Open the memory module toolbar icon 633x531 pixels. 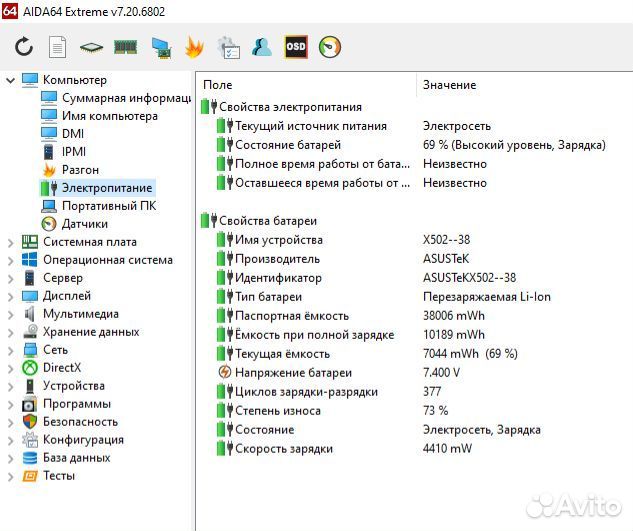click(126, 47)
